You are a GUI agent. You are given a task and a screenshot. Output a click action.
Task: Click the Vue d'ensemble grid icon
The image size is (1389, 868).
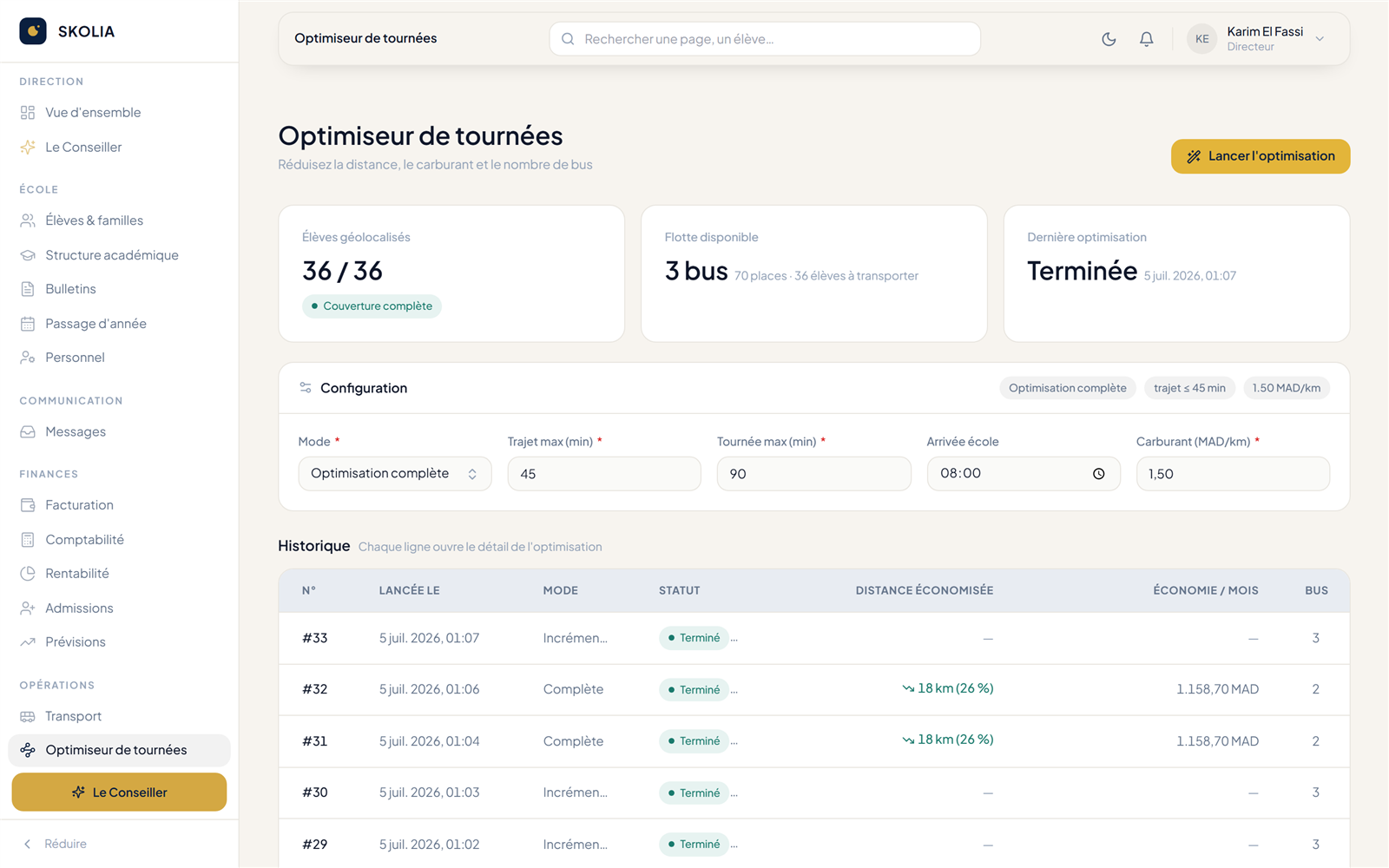click(x=28, y=113)
